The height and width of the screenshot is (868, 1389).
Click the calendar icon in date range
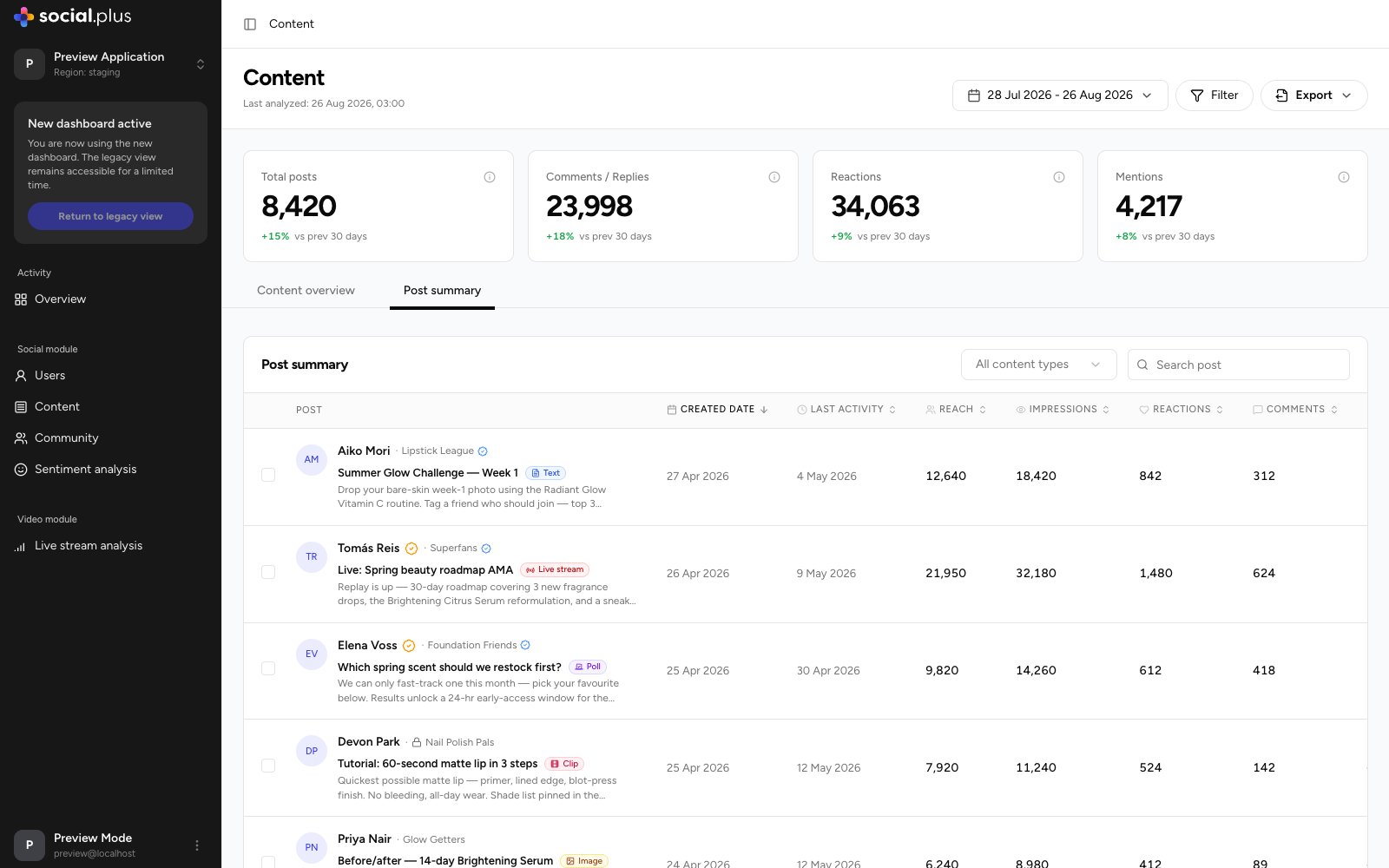(x=974, y=95)
